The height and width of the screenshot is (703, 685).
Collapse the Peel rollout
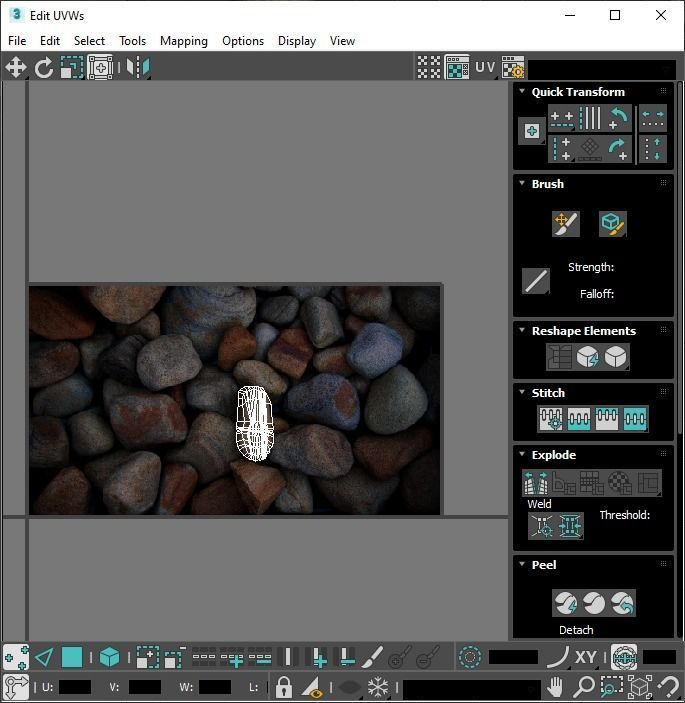pos(522,564)
